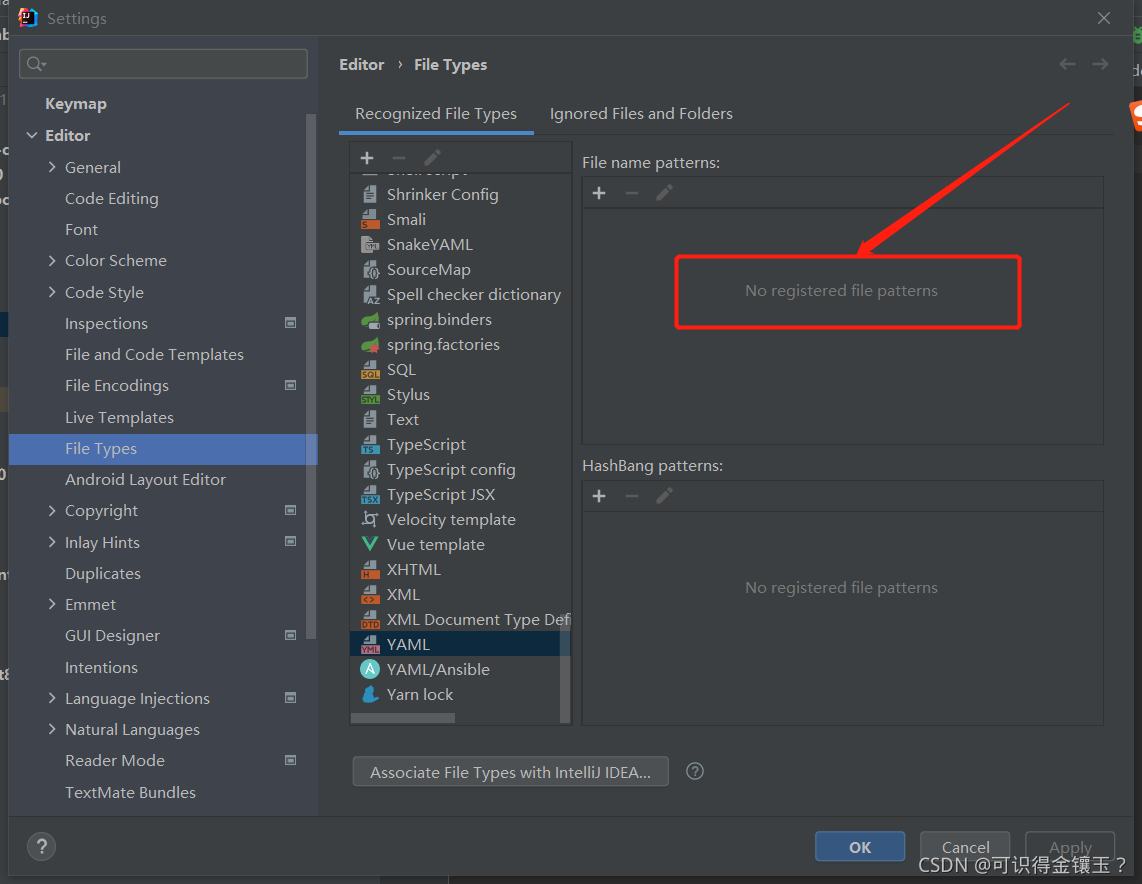Click the OK button
This screenshot has height=884, width=1142.
(x=860, y=846)
